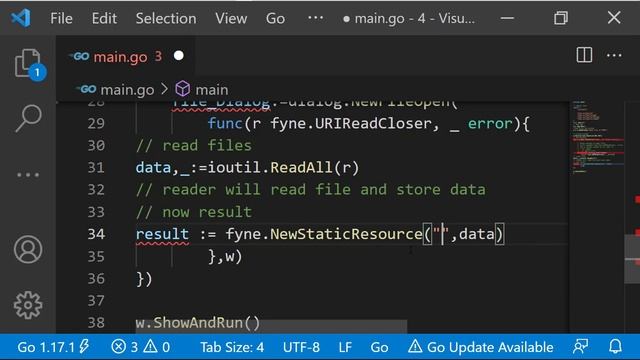
Task: Split the editor to the right
Action: point(584,55)
